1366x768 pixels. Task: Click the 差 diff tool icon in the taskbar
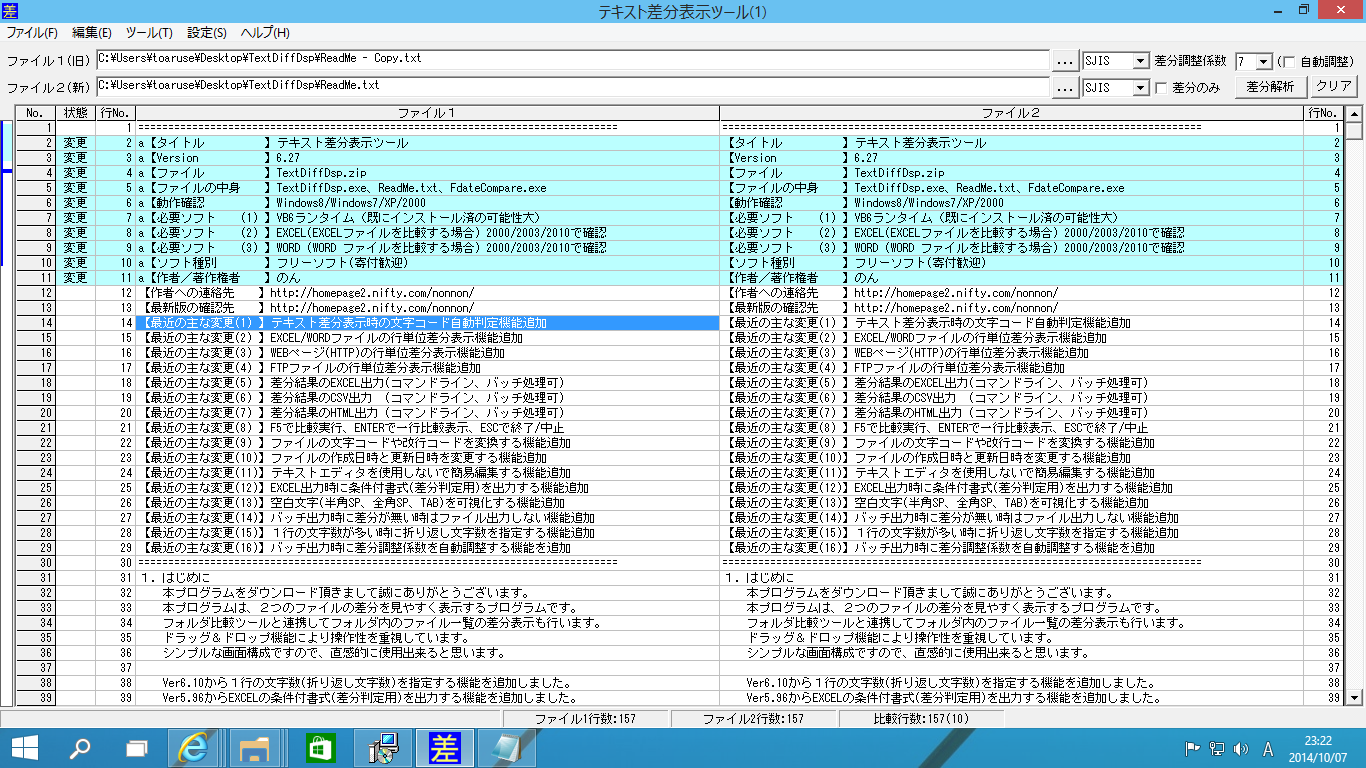[444, 747]
